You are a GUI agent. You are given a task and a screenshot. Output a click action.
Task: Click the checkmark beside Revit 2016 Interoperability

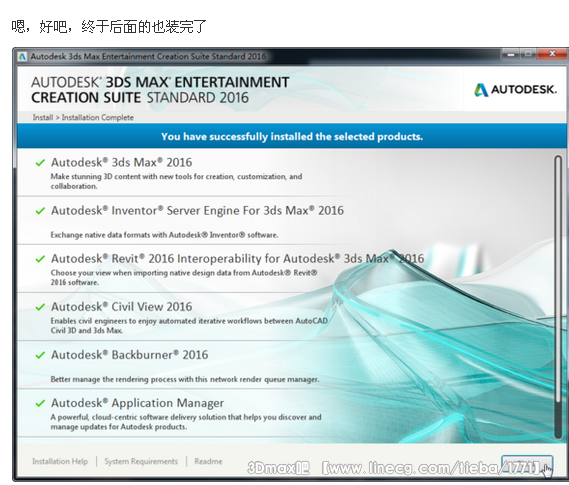[40, 259]
